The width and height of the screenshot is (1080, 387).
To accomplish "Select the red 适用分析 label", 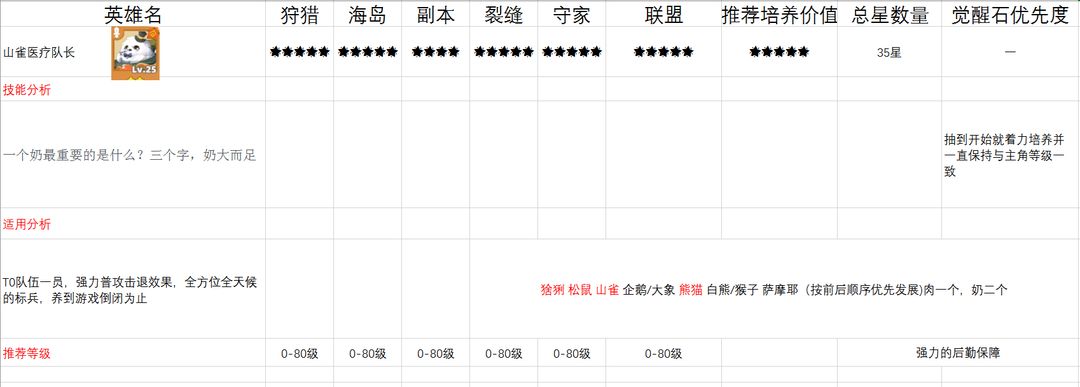I will point(27,224).
